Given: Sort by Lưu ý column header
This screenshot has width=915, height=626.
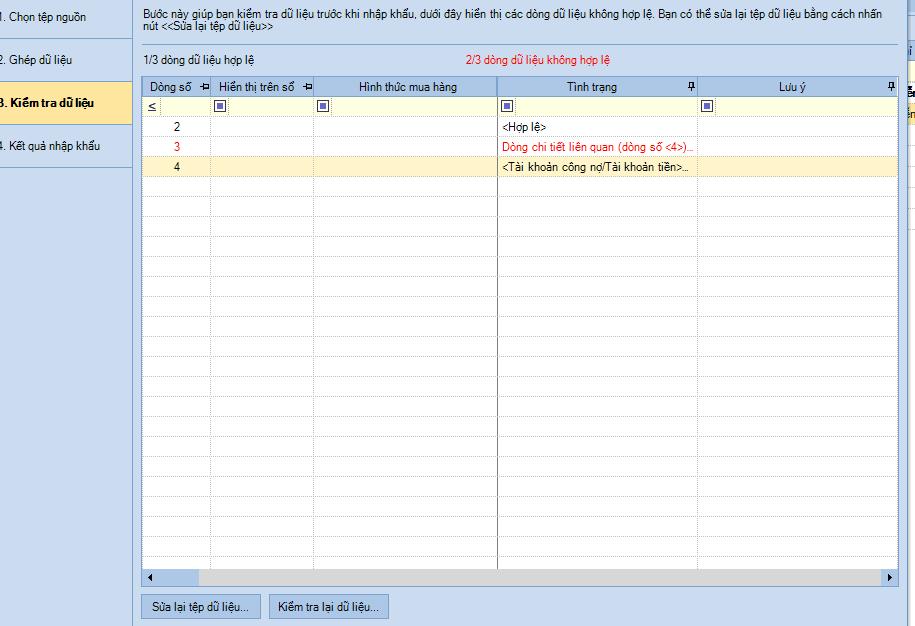Looking at the screenshot, I should pos(792,87).
